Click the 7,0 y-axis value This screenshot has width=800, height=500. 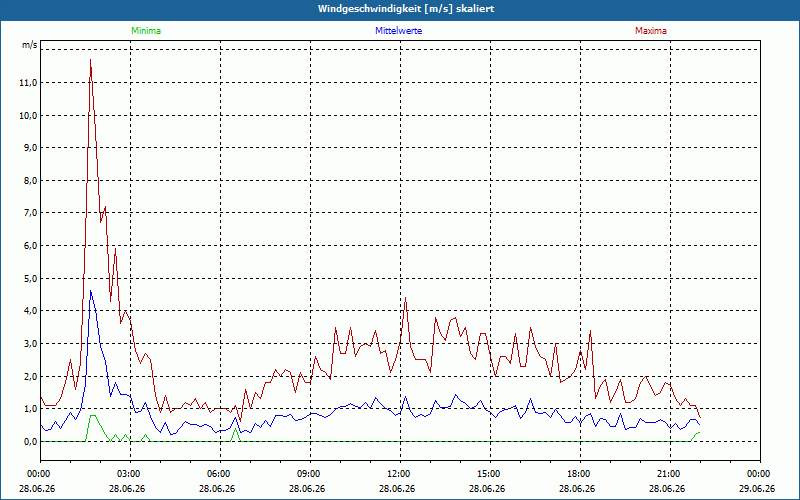(30, 213)
